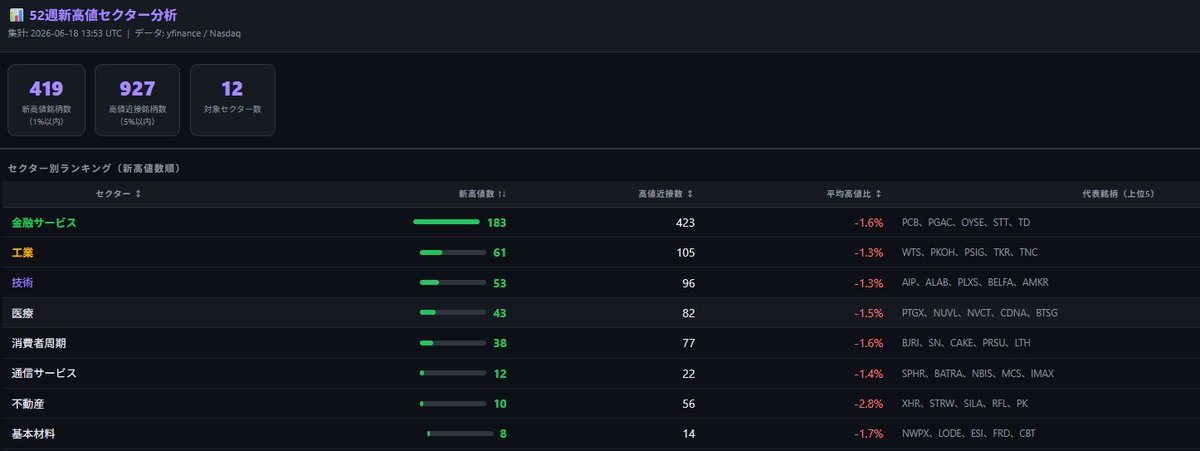Click tickers BJRI、SN、CAKE、PRSU、LTH
1200x451 pixels.
pos(965,343)
